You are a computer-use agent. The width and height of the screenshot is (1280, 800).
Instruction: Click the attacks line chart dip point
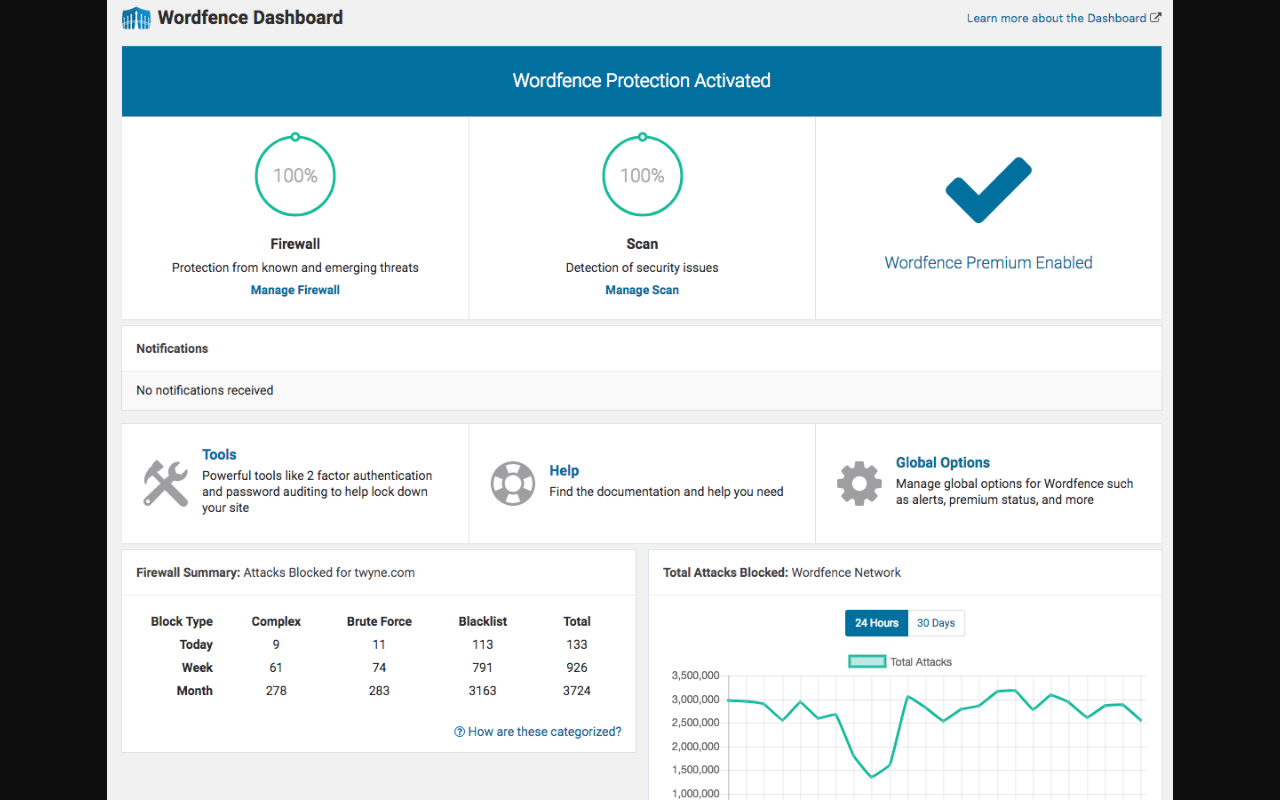[871, 777]
